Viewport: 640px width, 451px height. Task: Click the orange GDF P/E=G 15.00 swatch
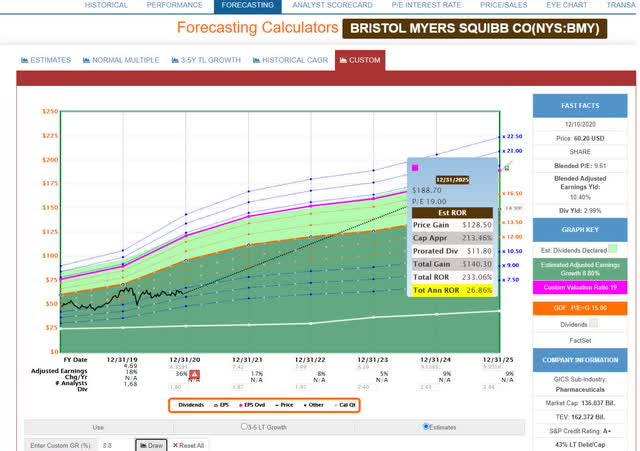580,308
